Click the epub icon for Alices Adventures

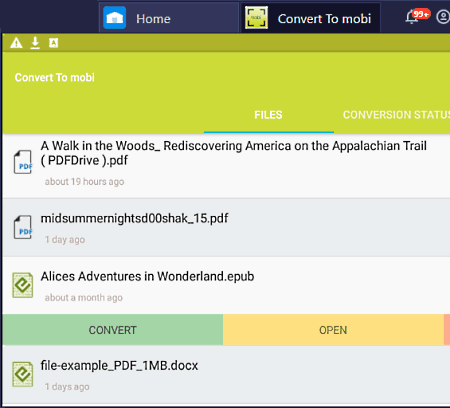pos(23,285)
